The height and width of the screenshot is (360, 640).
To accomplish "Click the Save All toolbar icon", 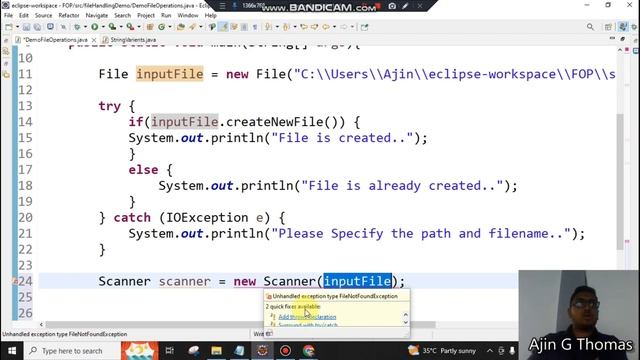I will point(37,27).
